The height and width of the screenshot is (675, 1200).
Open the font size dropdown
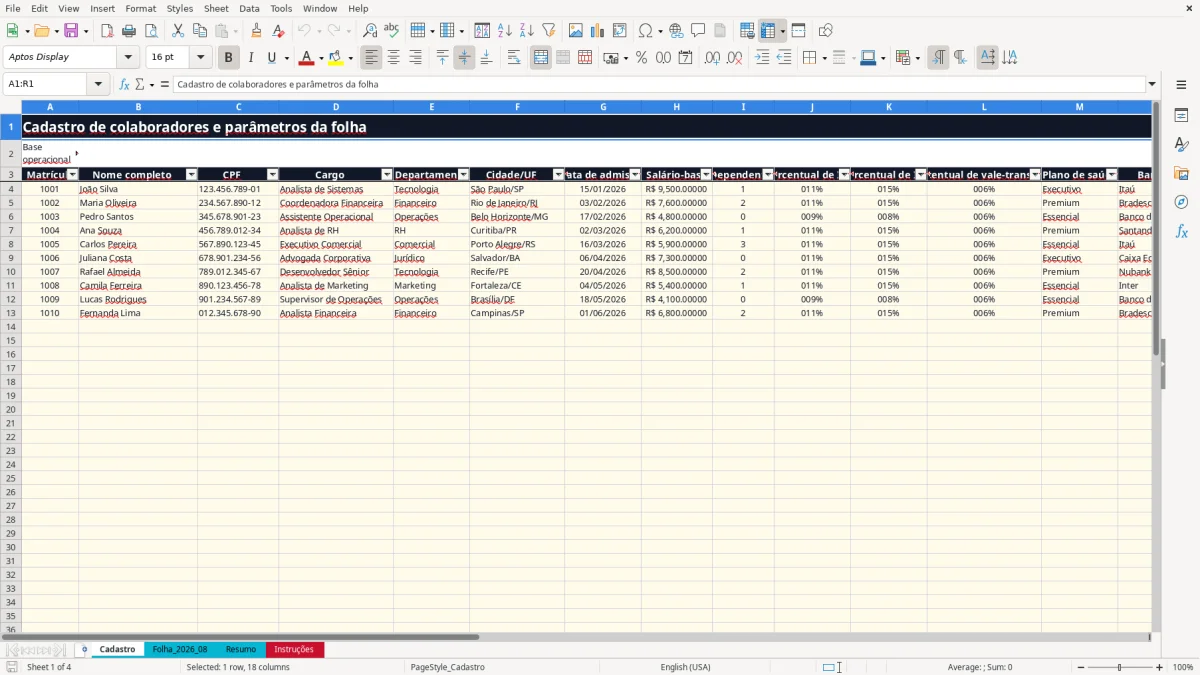(x=201, y=58)
